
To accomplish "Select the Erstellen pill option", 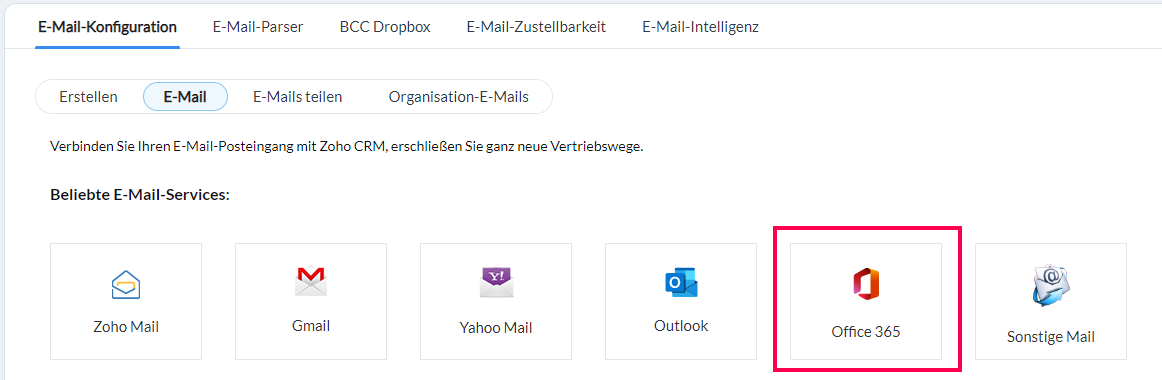I will (88, 96).
